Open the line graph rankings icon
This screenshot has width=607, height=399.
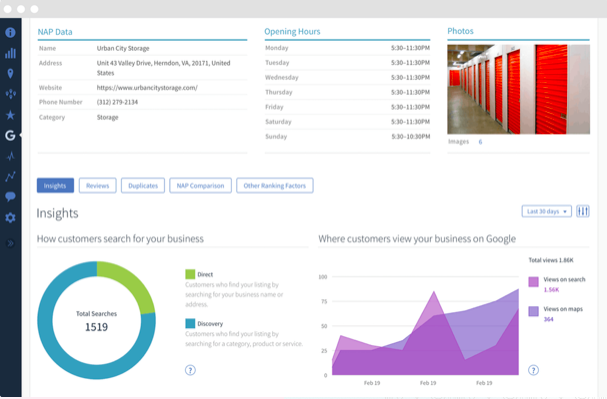[10, 176]
